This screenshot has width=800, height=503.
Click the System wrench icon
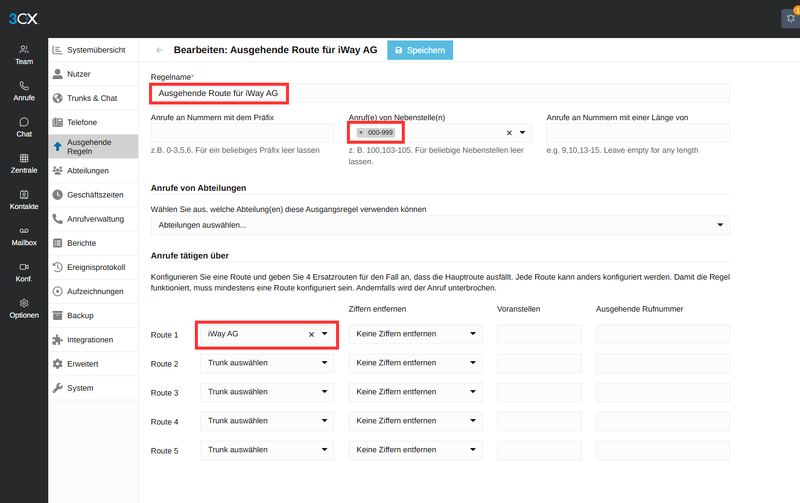(58, 388)
